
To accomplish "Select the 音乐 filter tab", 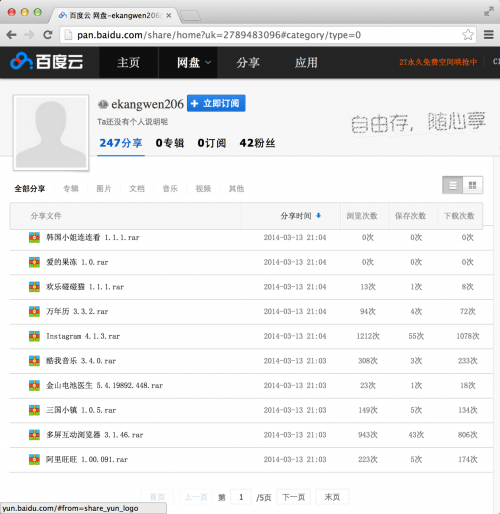I will click(170, 189).
